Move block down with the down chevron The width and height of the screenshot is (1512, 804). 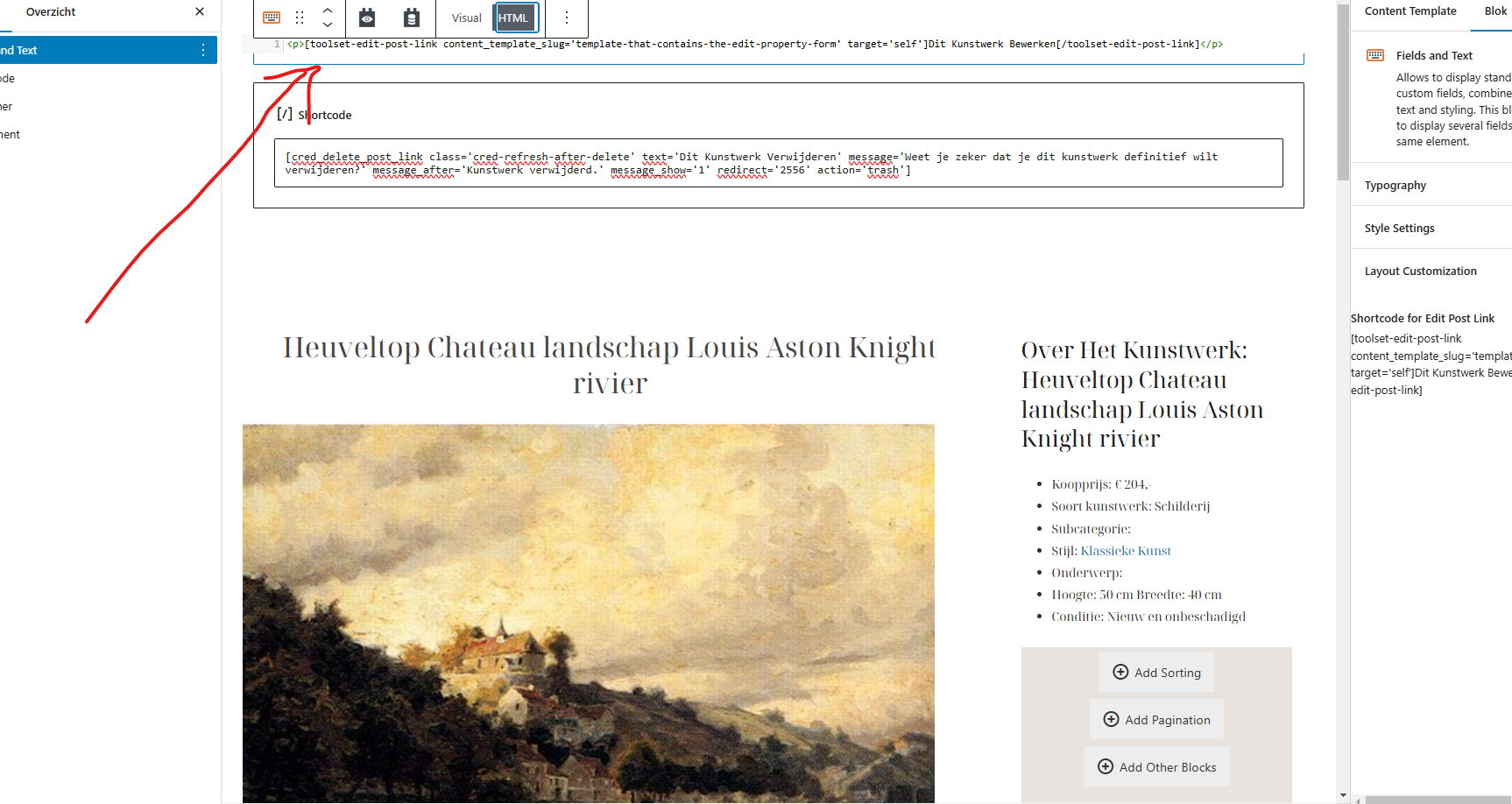(x=328, y=25)
